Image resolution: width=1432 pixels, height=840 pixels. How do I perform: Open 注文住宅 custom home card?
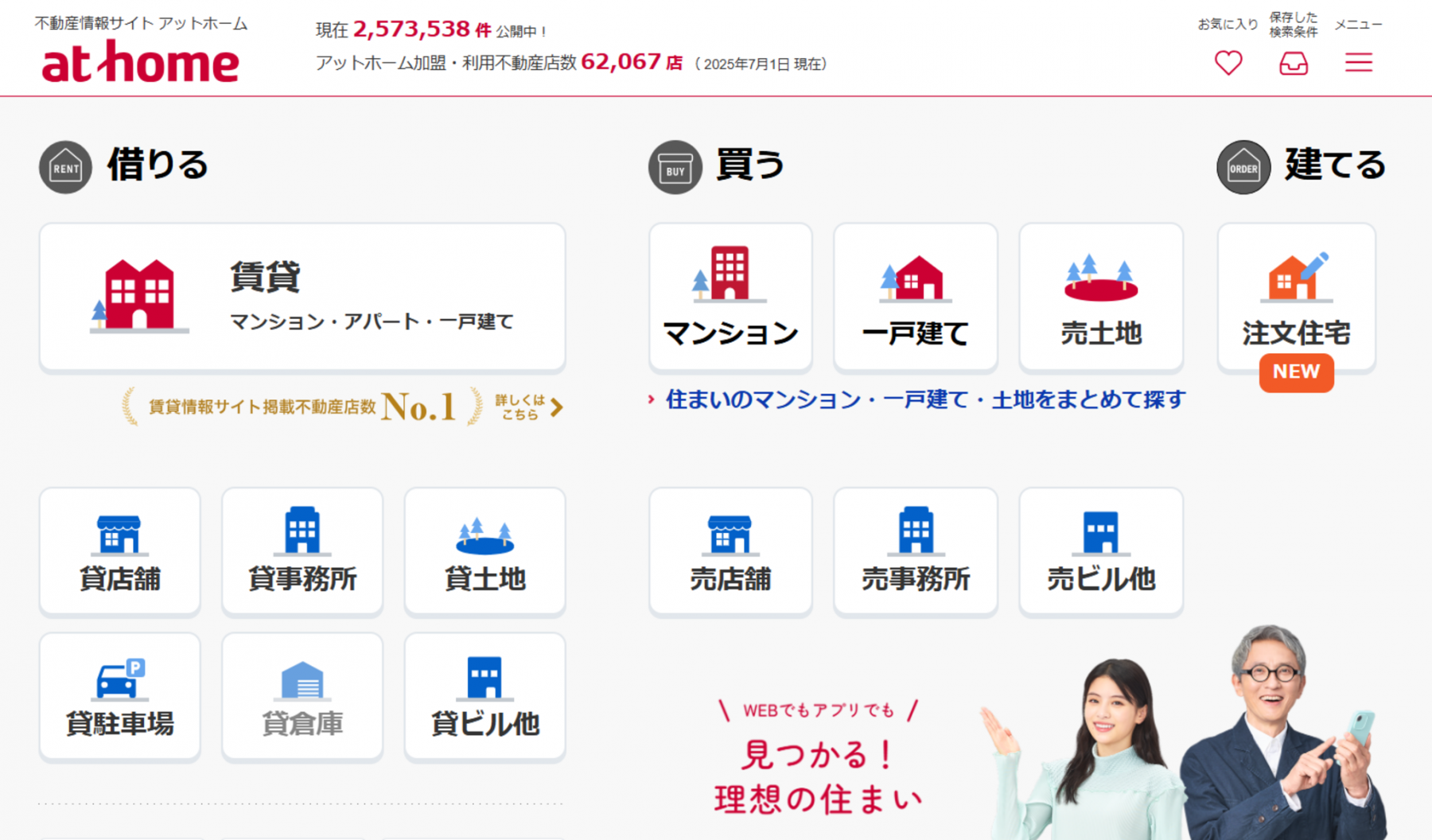click(x=1296, y=297)
